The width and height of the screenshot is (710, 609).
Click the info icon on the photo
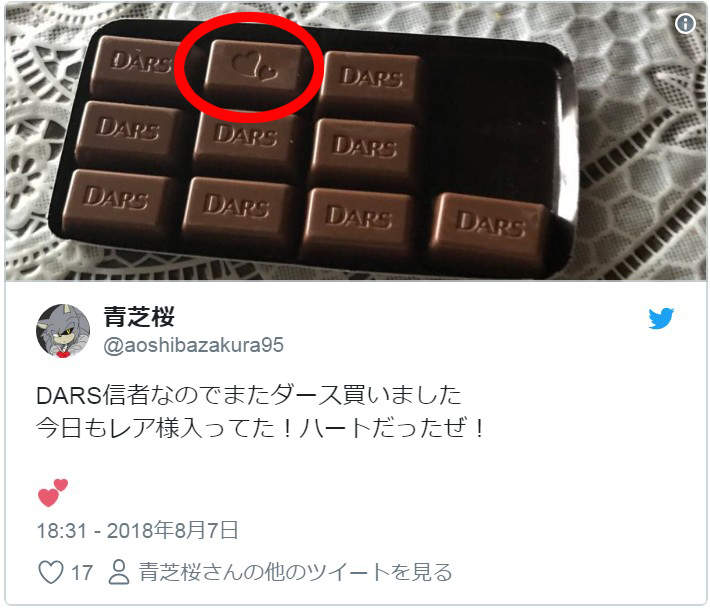point(685,23)
